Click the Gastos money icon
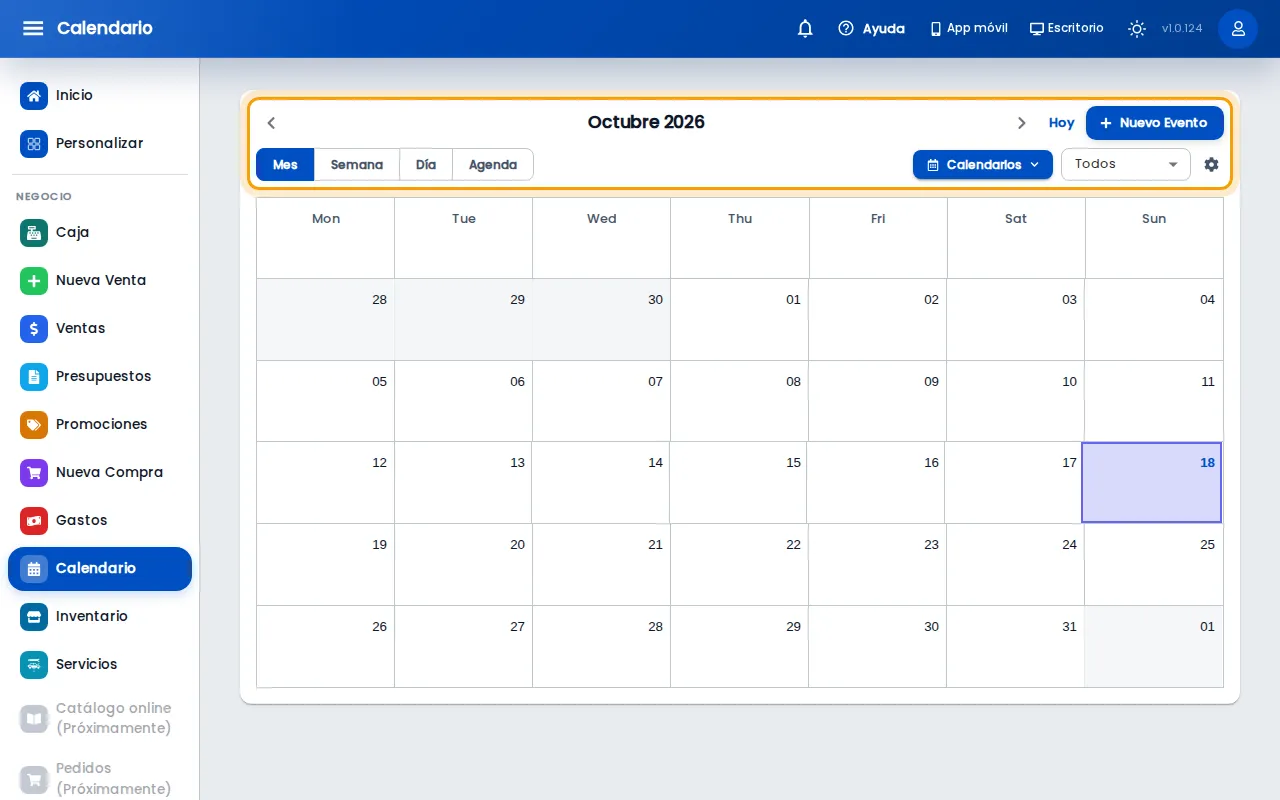The width and height of the screenshot is (1280, 800). 34,521
